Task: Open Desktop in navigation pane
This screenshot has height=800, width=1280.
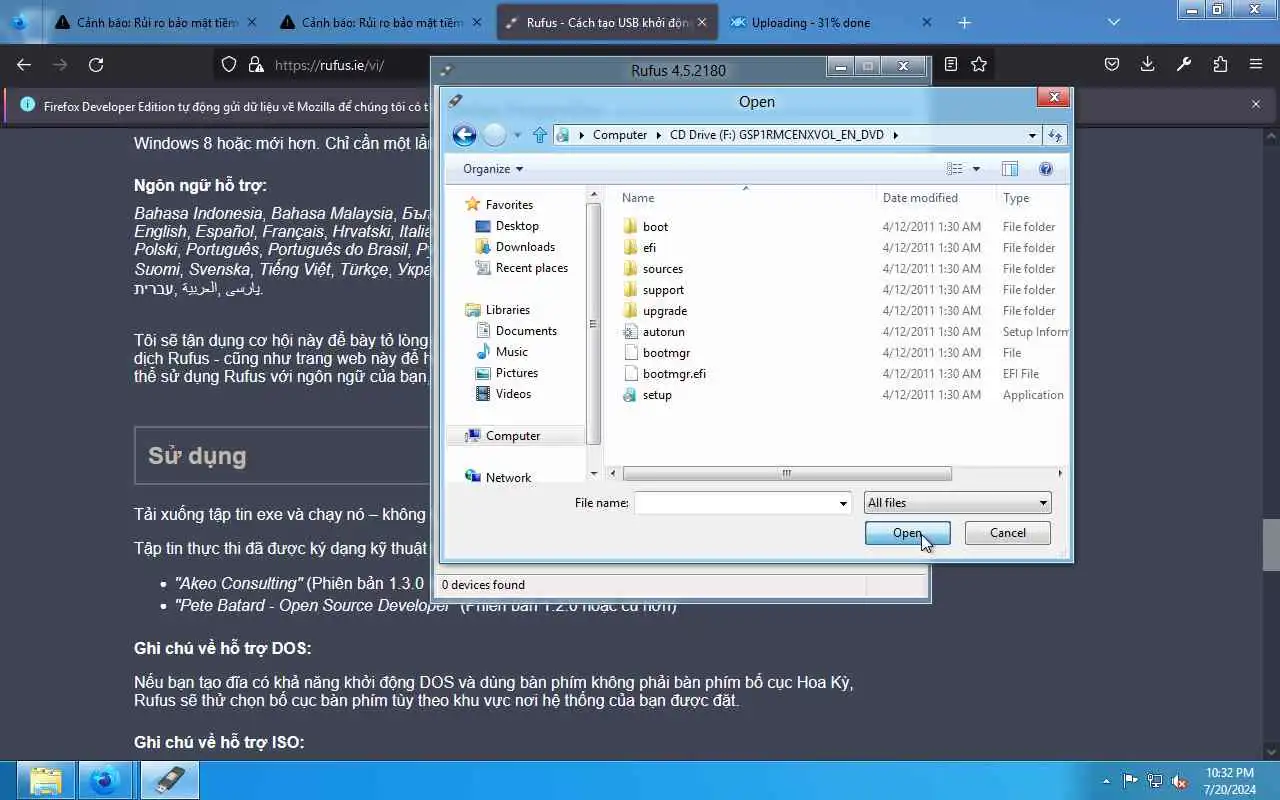Action: (517, 226)
